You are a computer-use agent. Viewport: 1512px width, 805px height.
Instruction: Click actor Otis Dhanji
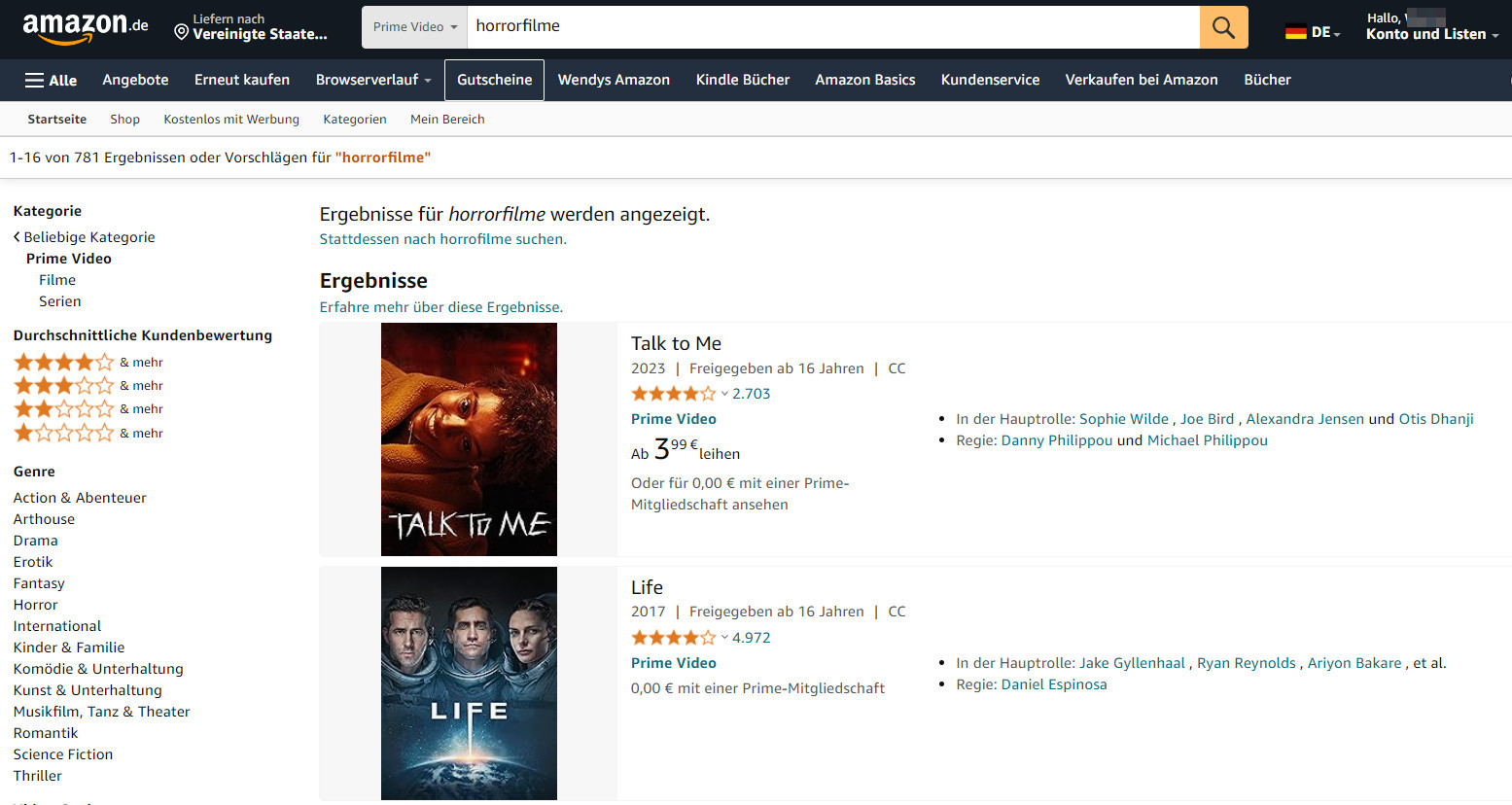[1436, 419]
